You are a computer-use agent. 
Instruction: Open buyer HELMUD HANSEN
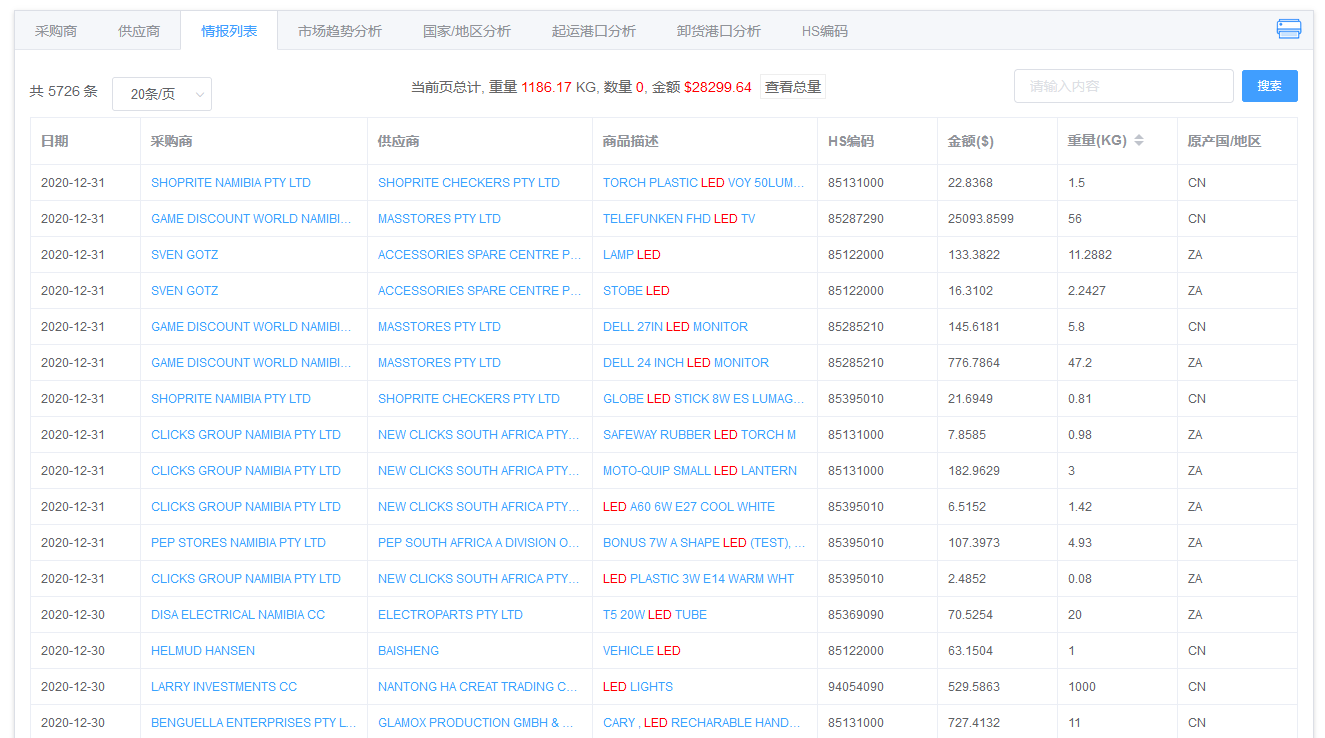(203, 651)
